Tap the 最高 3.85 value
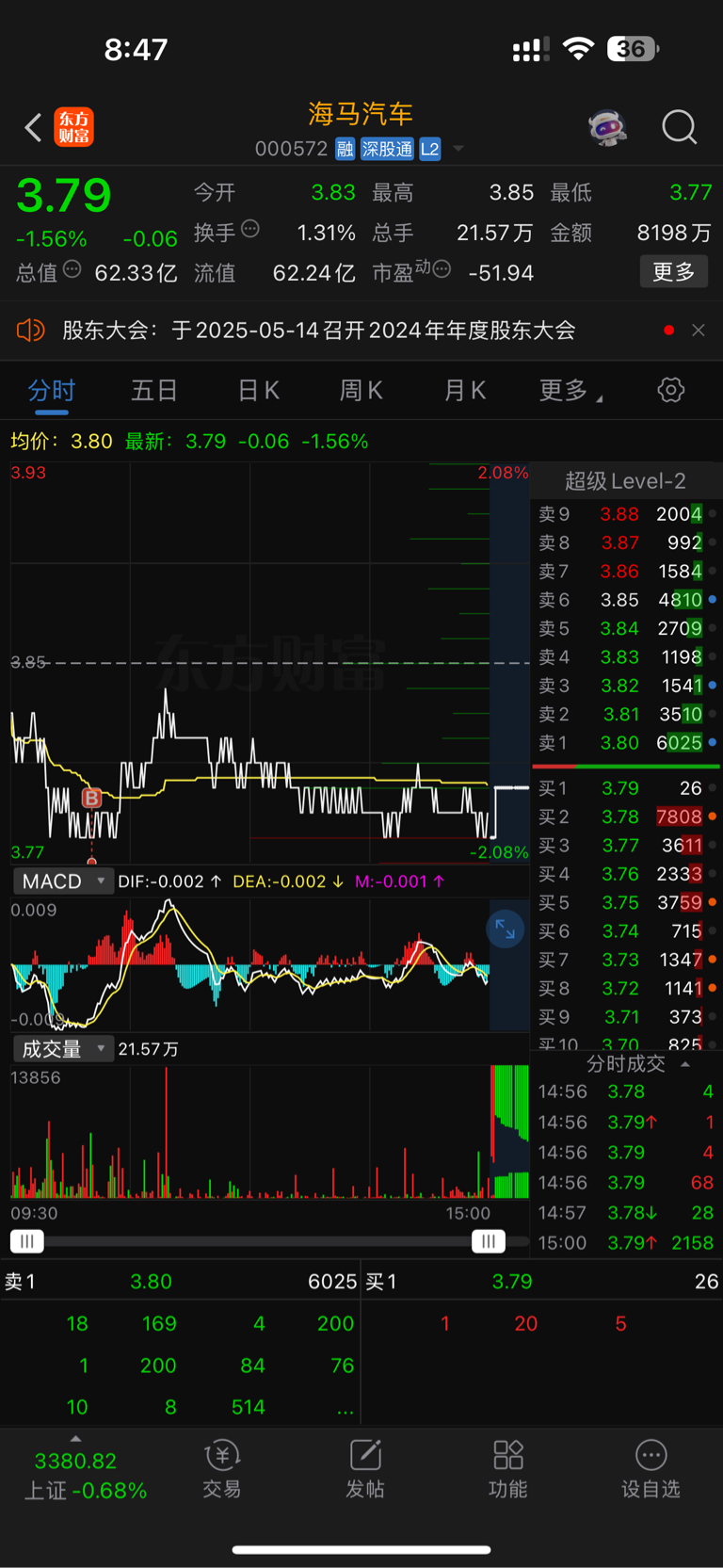 tap(511, 192)
